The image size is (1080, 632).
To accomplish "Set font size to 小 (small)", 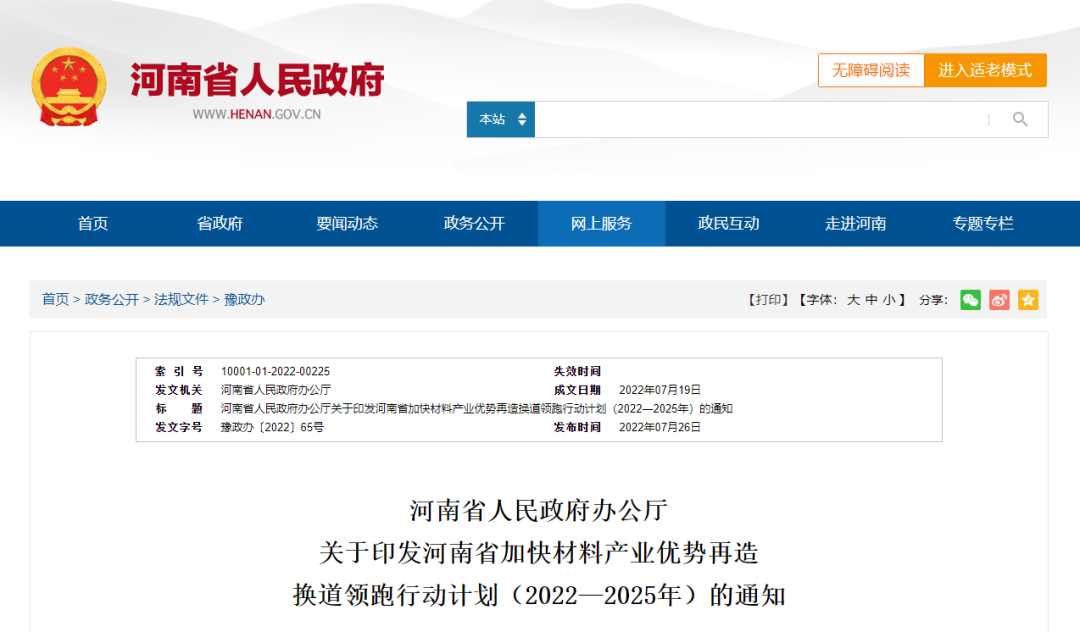I will pos(889,300).
